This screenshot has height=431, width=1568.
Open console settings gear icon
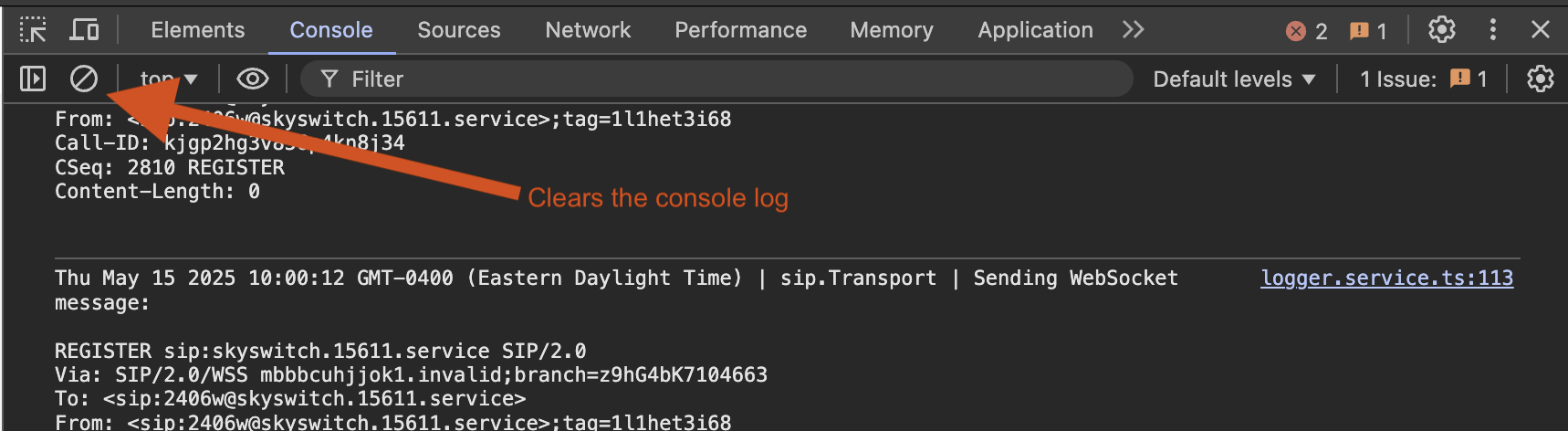click(1541, 79)
